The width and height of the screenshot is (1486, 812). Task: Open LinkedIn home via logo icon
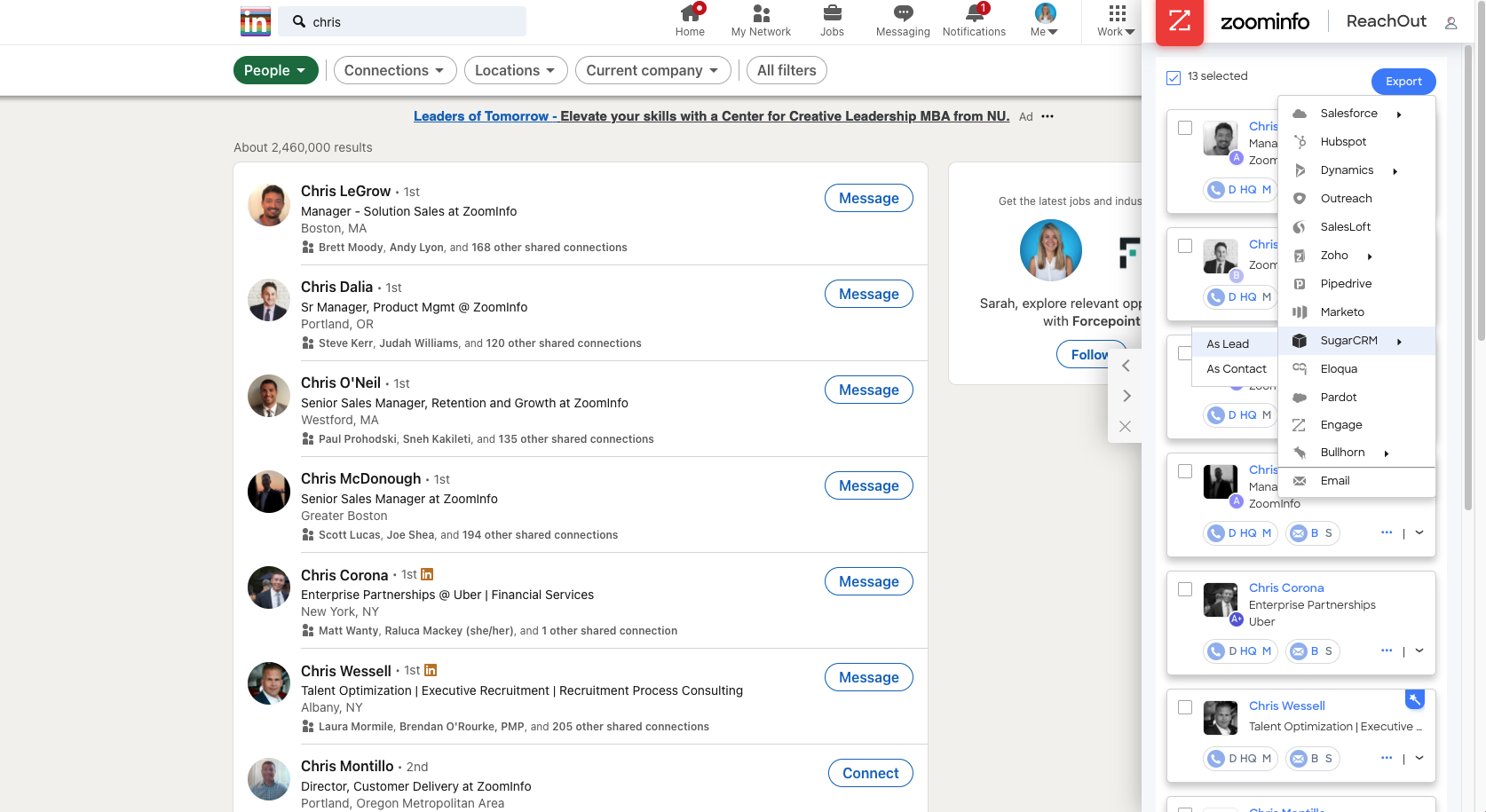click(256, 21)
